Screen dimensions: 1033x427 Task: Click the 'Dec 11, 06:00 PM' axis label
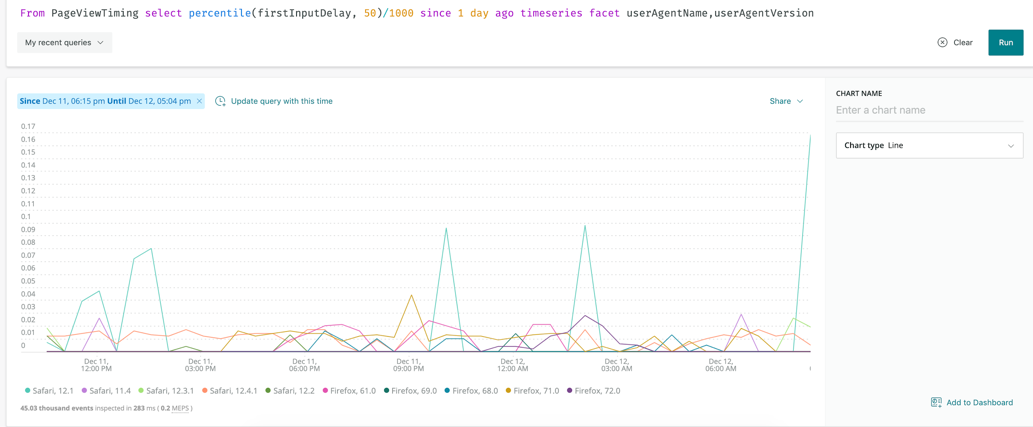tap(304, 365)
